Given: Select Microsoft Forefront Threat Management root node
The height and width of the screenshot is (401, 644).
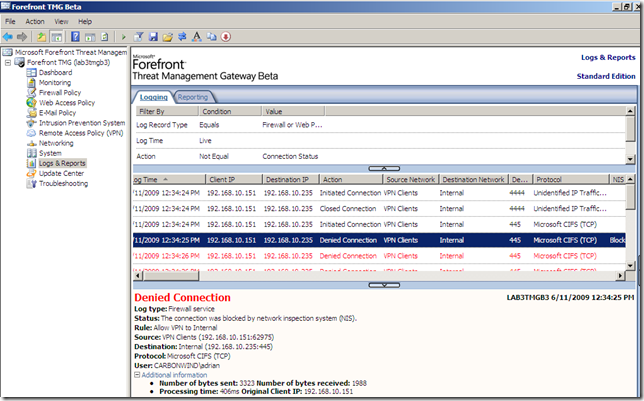Looking at the screenshot, I should [71, 52].
